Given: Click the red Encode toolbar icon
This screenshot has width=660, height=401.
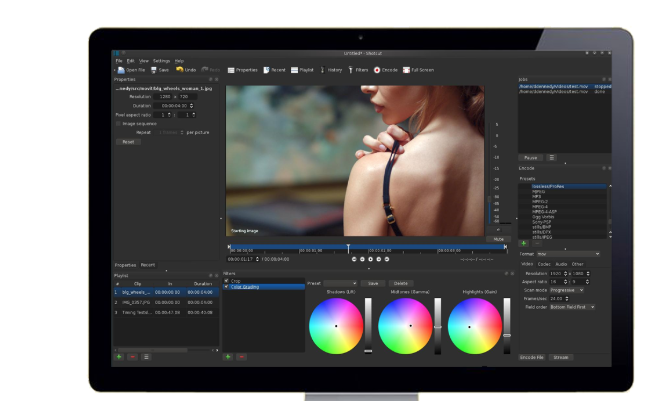Looking at the screenshot, I should click(377, 70).
